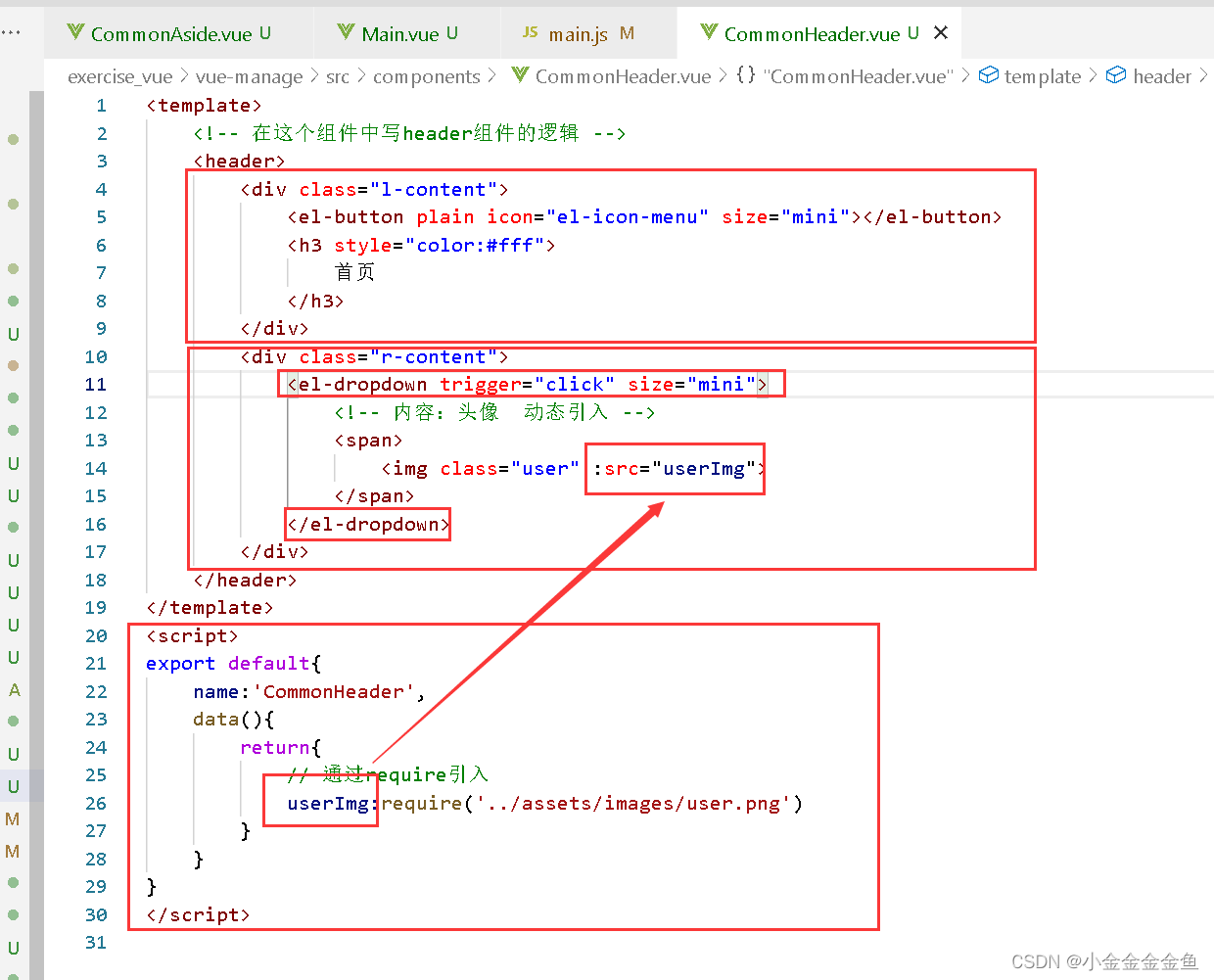The width and height of the screenshot is (1214, 980).
Task: Click the </script> closing tag
Action: tap(198, 915)
